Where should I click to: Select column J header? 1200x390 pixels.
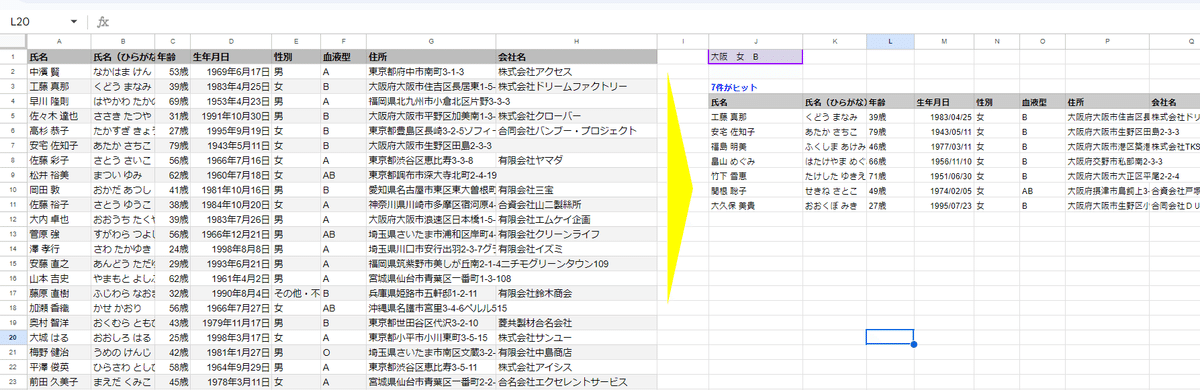click(754, 41)
